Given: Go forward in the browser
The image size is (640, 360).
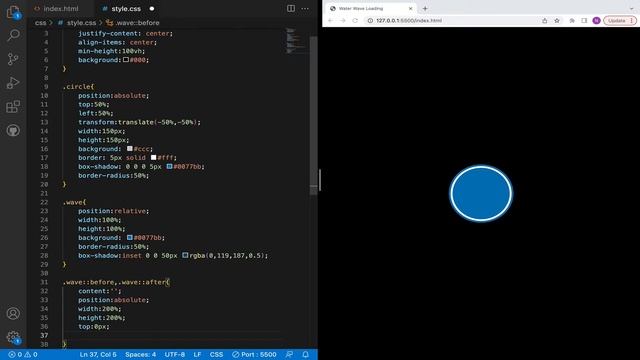Looking at the screenshot, I should (x=342, y=20).
